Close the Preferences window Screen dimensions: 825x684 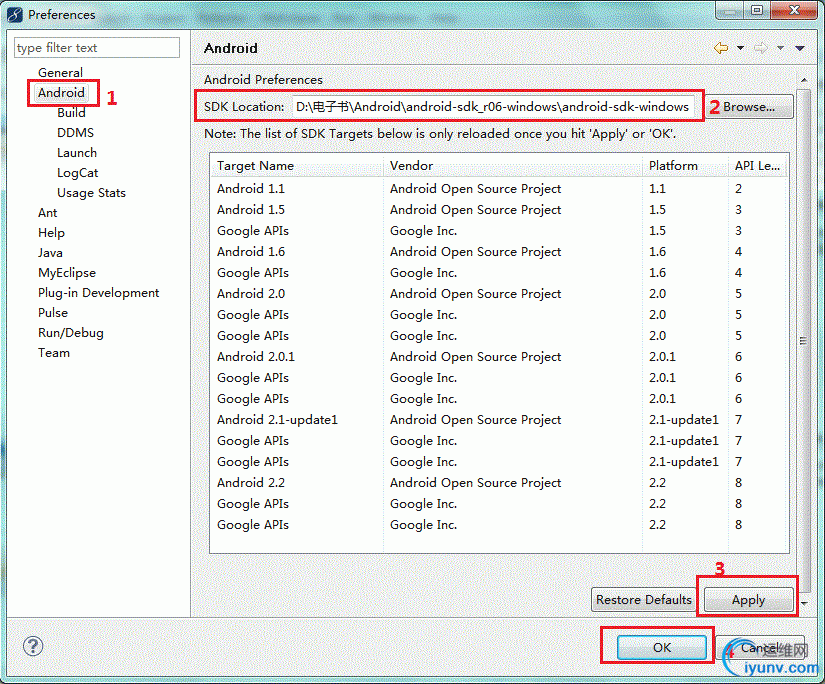tap(794, 11)
